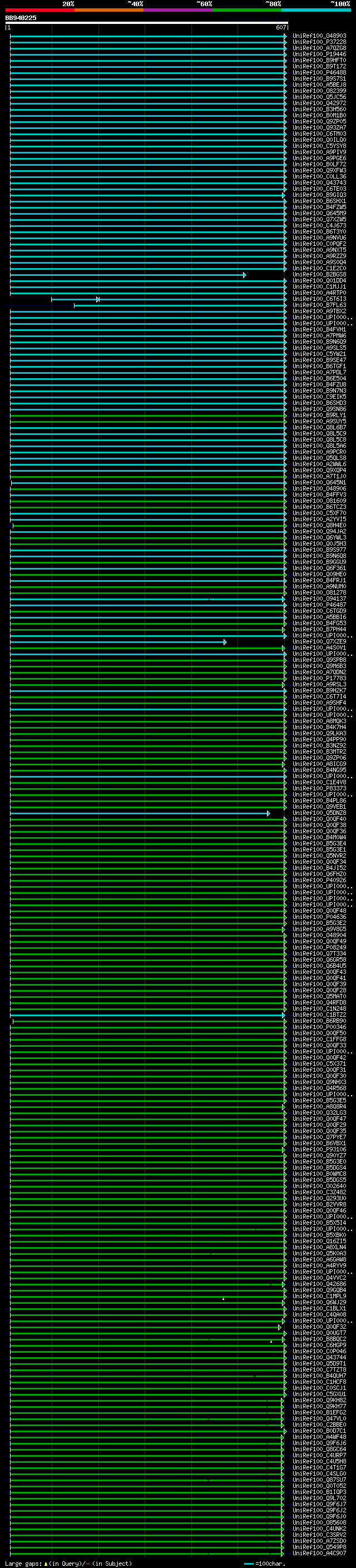Select the UniRef100_C6T6I3 hit

click(x=319, y=299)
